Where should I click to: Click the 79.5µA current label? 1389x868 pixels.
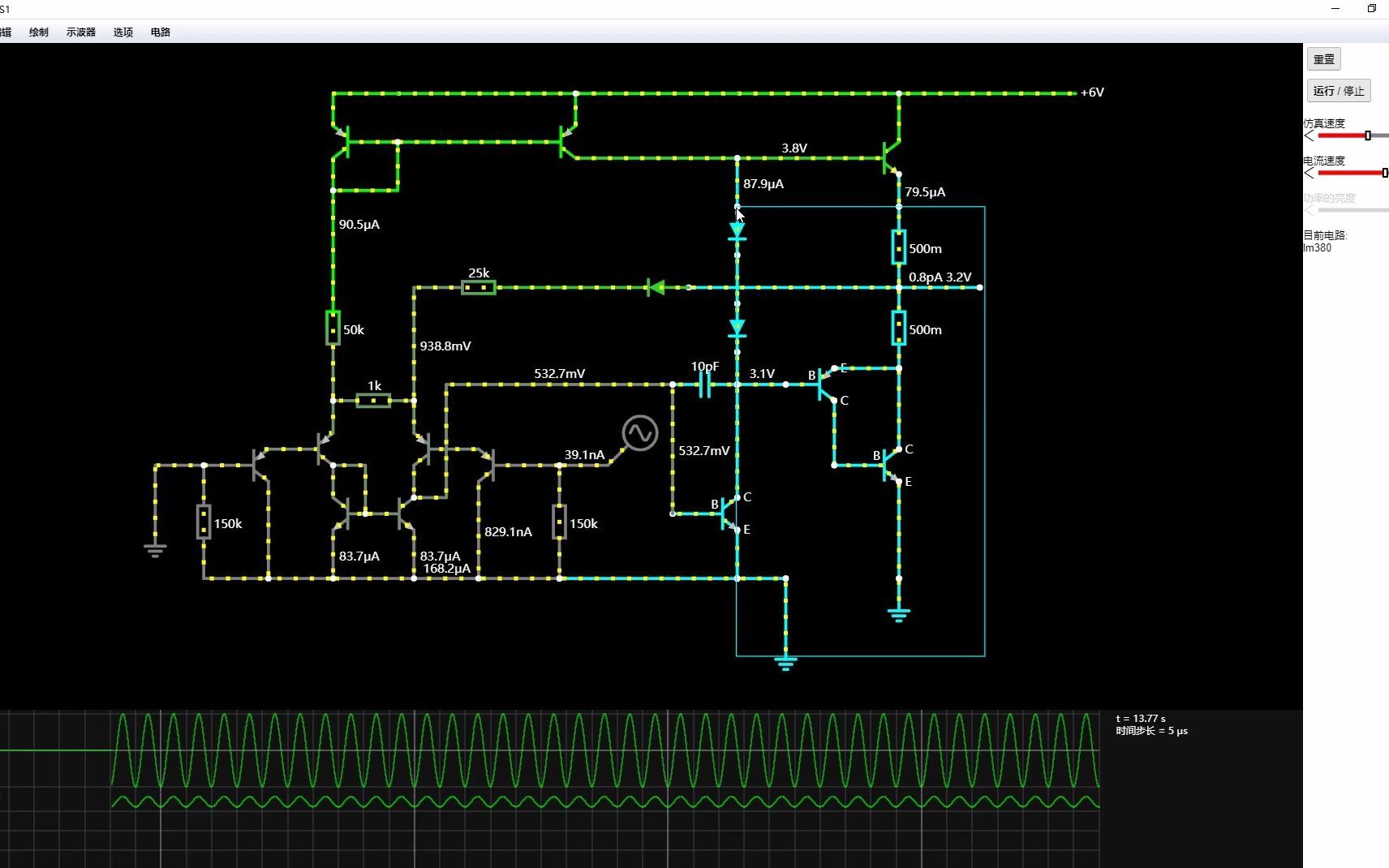(x=925, y=192)
